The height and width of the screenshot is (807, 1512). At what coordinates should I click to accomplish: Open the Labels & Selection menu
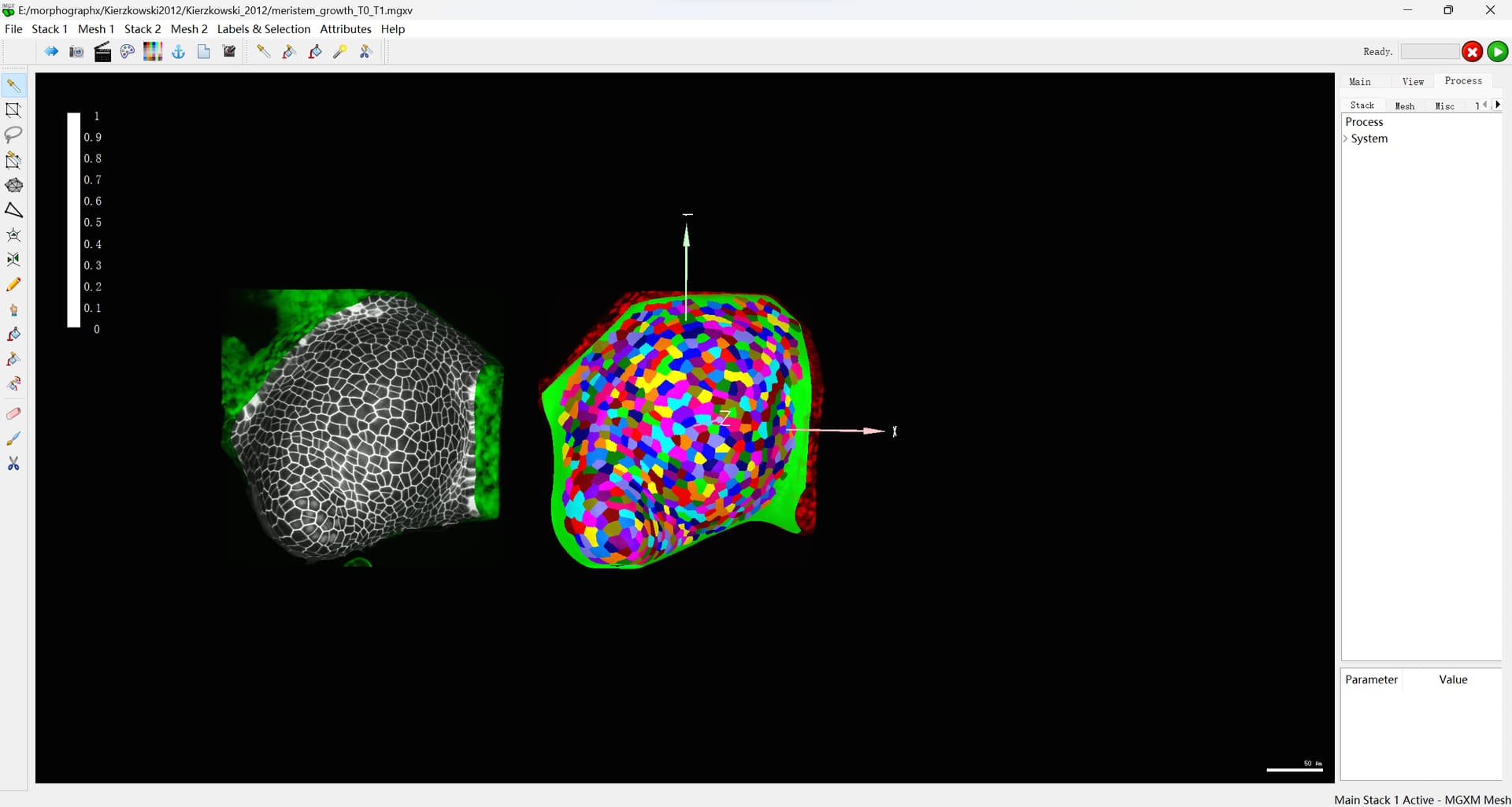(264, 29)
